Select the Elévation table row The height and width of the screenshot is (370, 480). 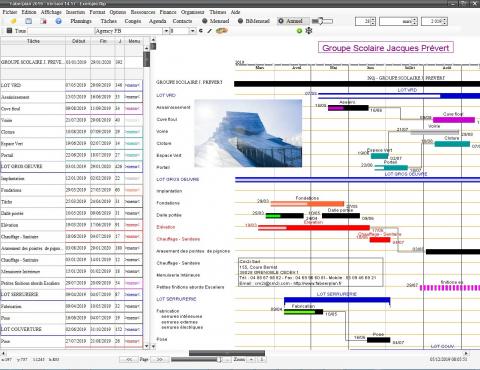click(x=72, y=225)
